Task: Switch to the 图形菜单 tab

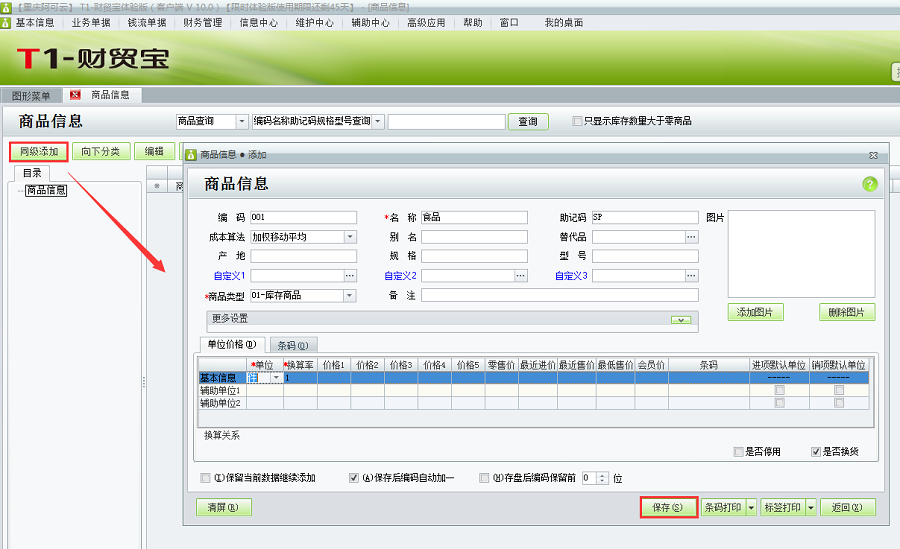Action: (x=31, y=95)
